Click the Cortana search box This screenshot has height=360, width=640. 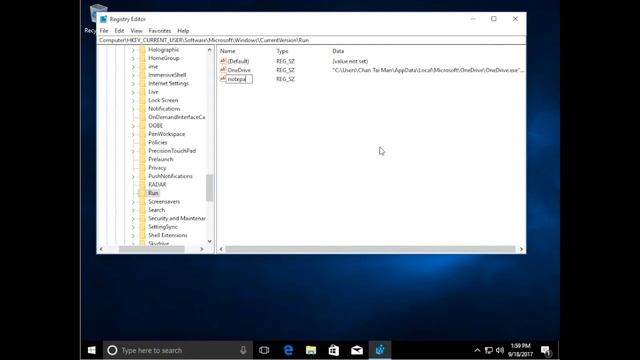178,350
